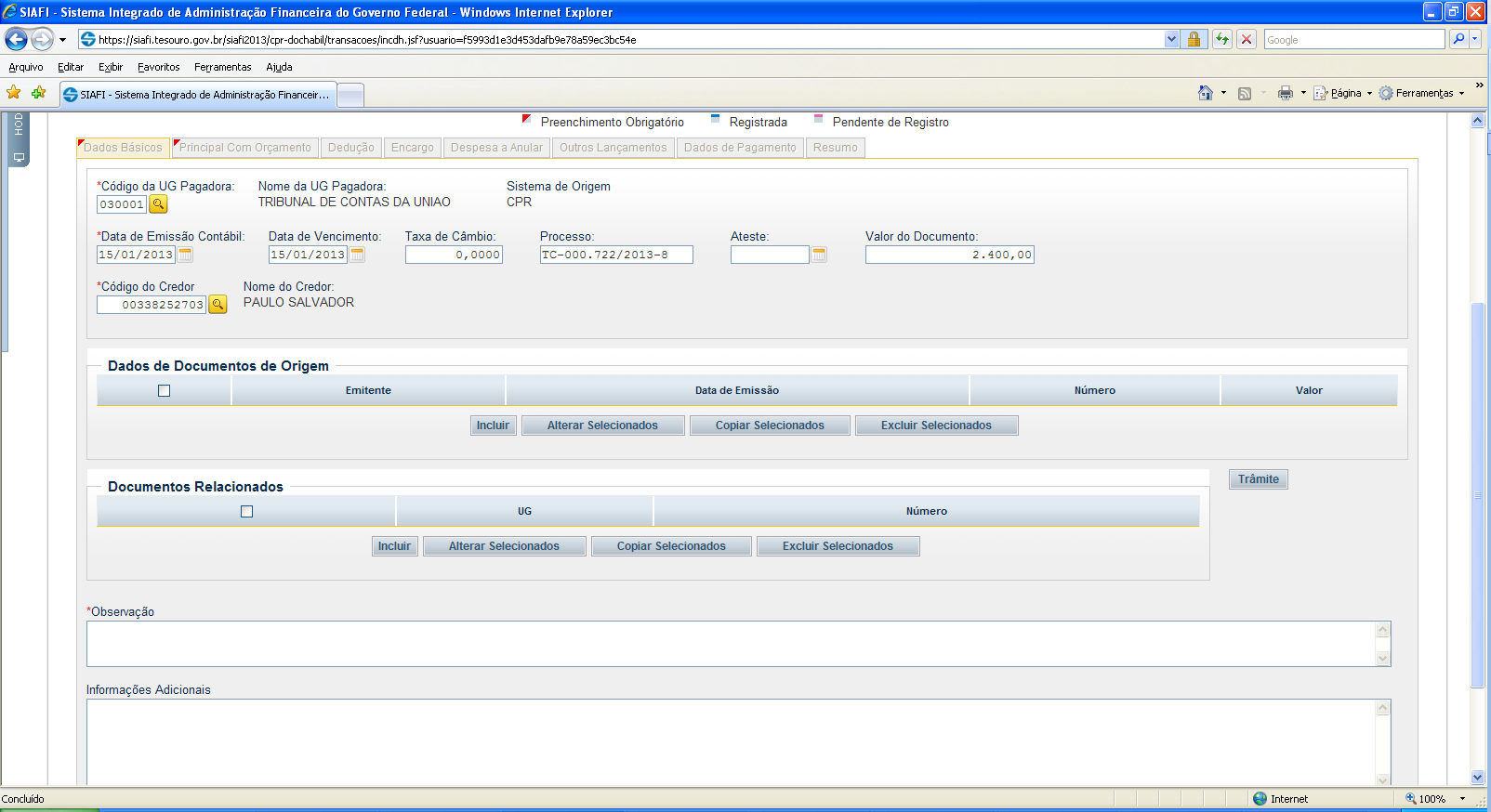Switch to Principal Com Orçamento tab
Image resolution: width=1491 pixels, height=812 pixels.
(x=245, y=148)
